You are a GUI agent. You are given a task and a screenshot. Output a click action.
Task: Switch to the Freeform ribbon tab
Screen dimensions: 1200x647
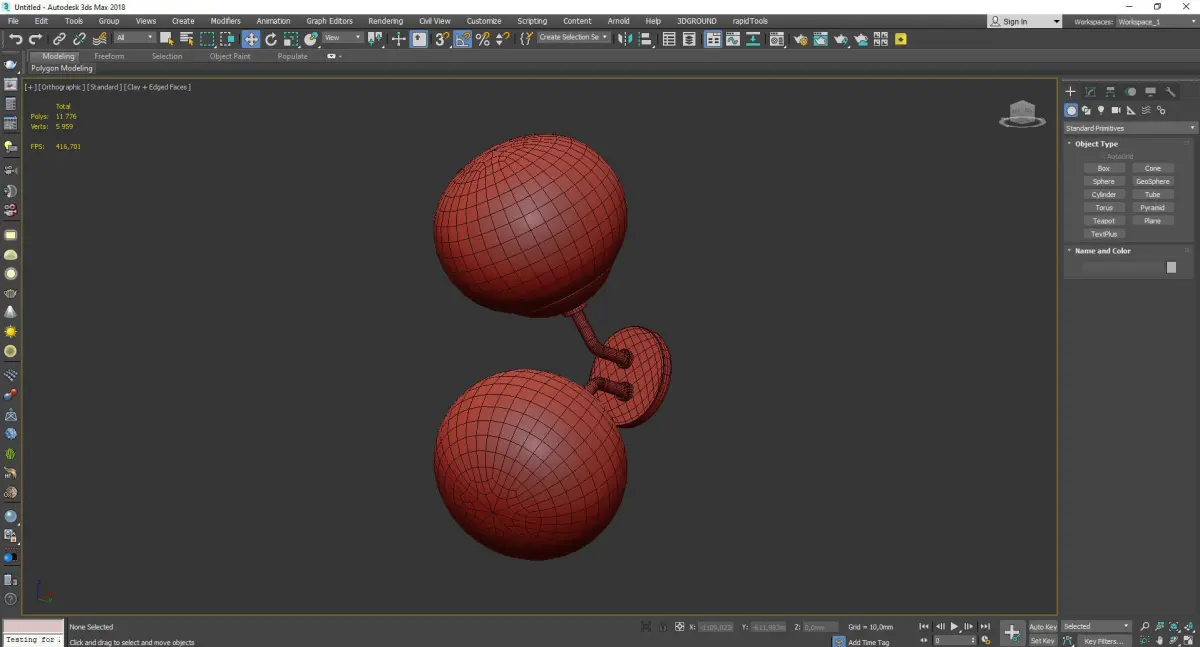109,57
